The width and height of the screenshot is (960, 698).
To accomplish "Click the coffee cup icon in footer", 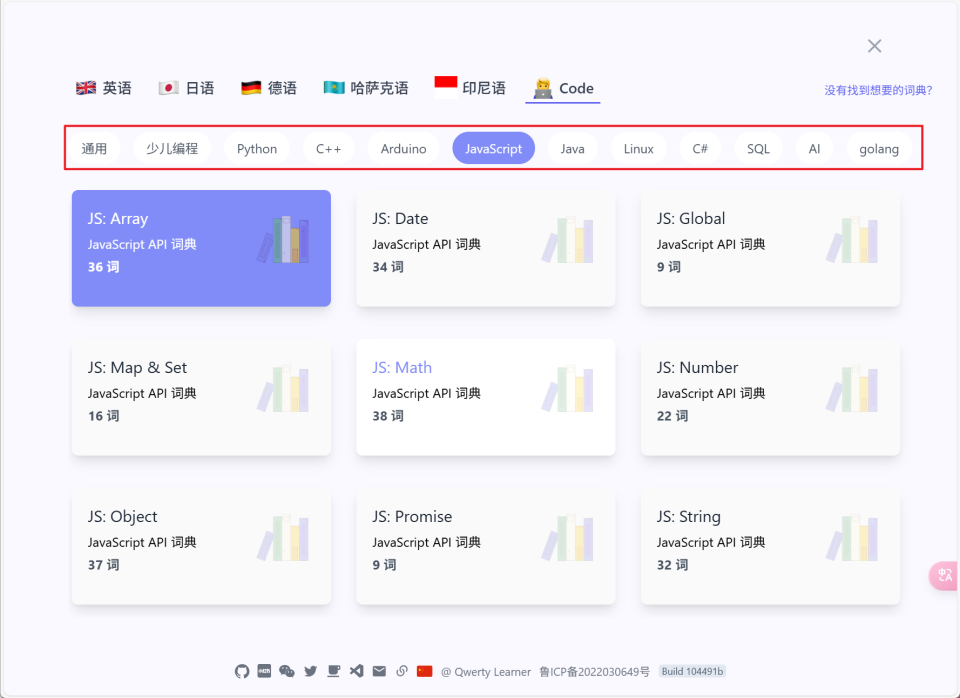I will point(333,671).
